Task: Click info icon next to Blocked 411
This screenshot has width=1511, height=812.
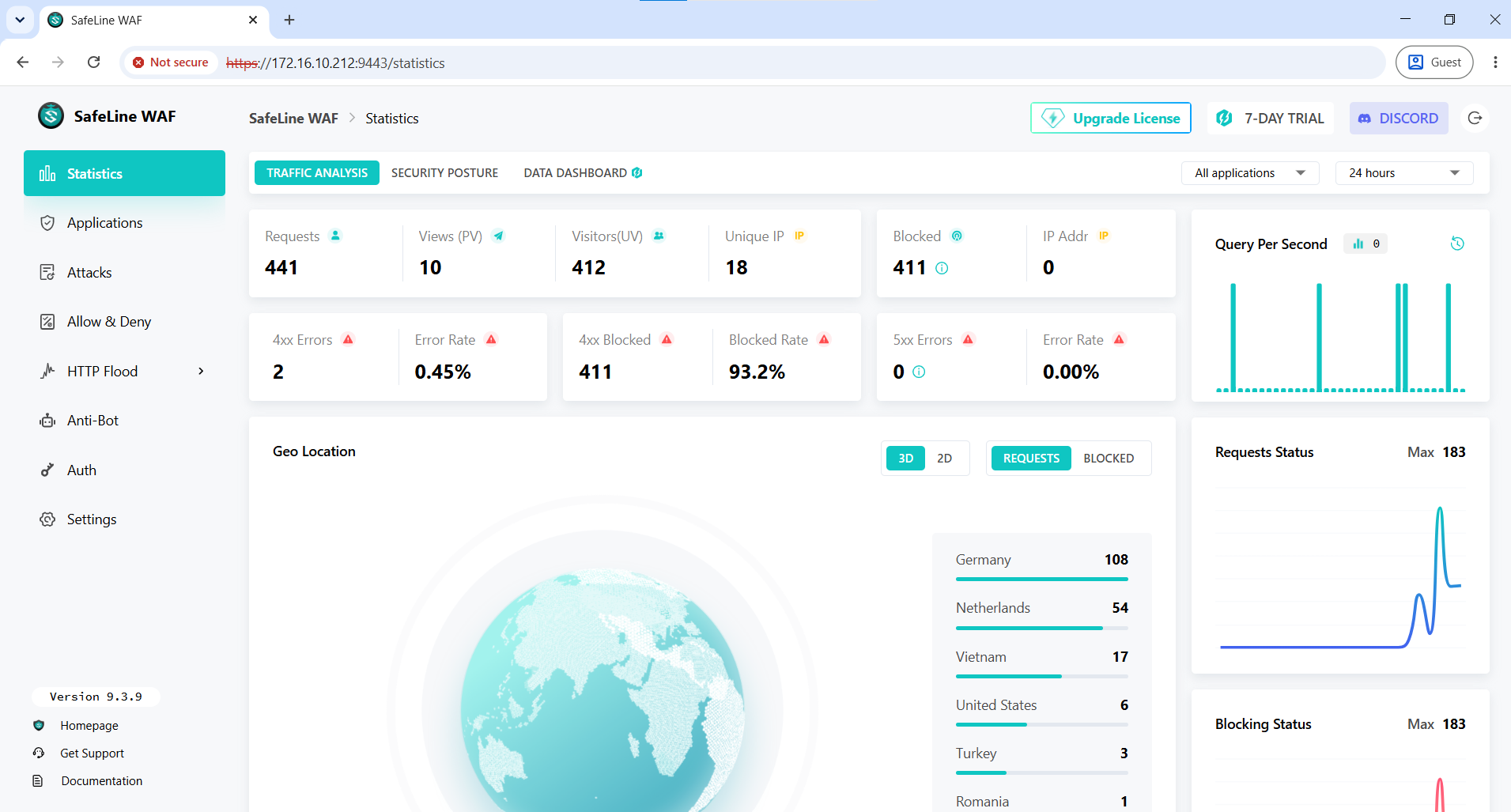Action: (942, 268)
